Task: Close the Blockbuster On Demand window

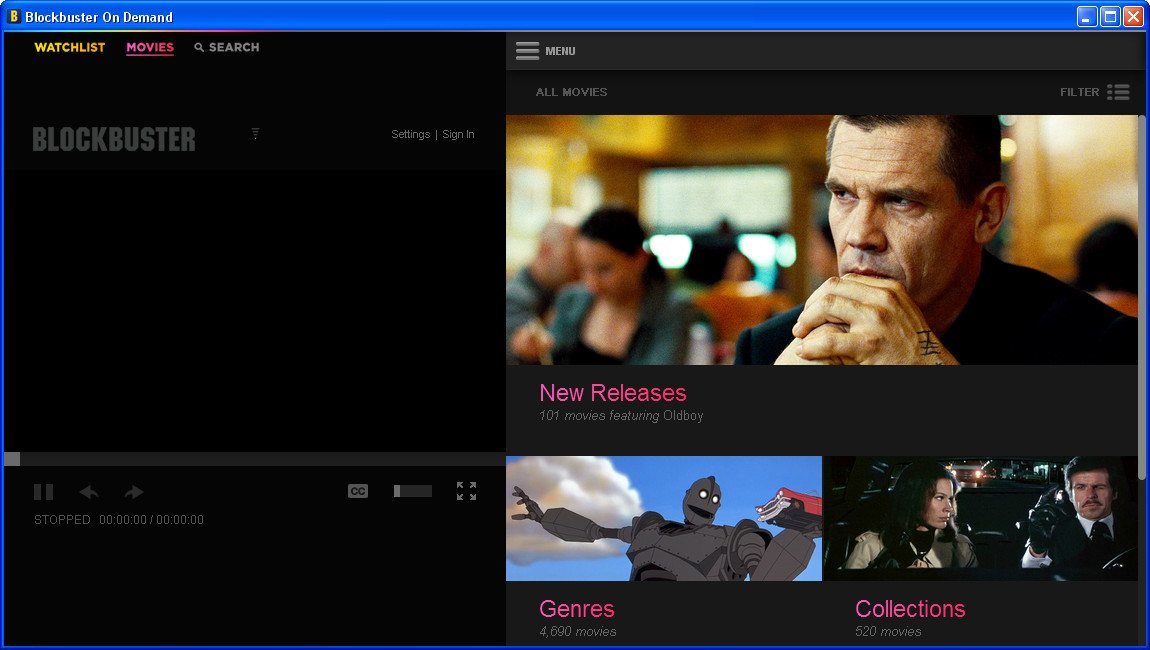Action: click(1134, 16)
